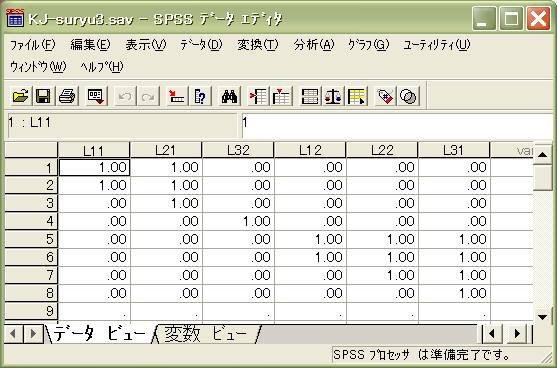Select row header 1

click(31, 167)
